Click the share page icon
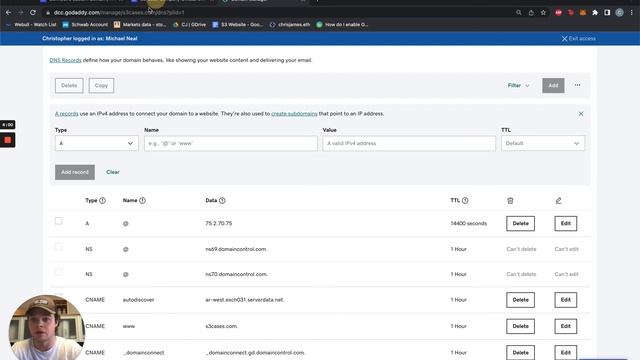This screenshot has width=640, height=360. [x=531, y=13]
